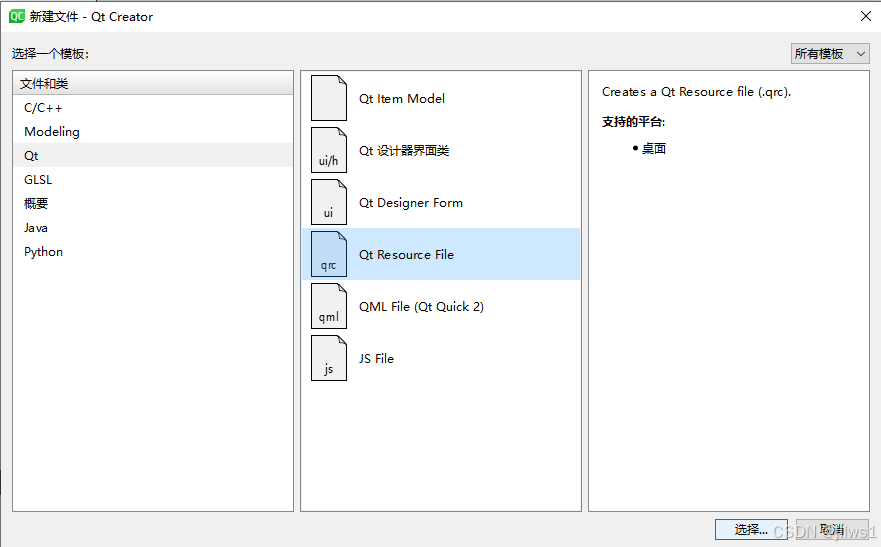Choose the JS File template label
Viewport: 881px width, 547px height.
tap(376, 358)
